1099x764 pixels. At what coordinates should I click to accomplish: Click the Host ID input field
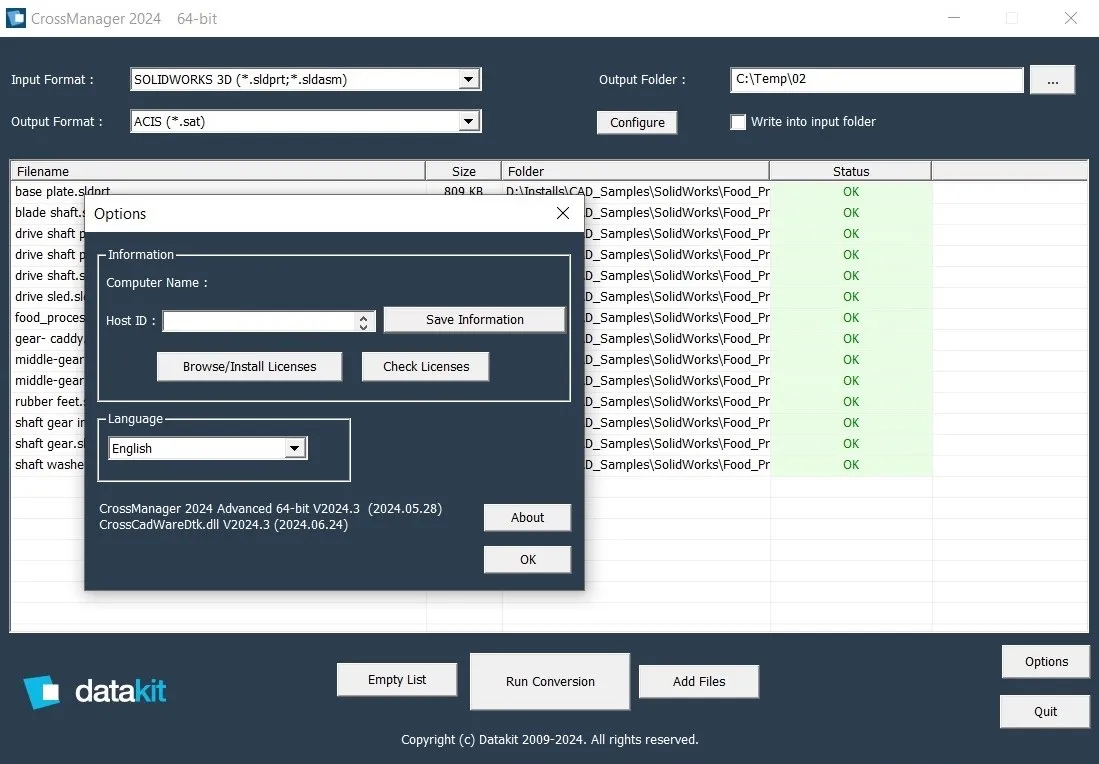click(x=260, y=321)
